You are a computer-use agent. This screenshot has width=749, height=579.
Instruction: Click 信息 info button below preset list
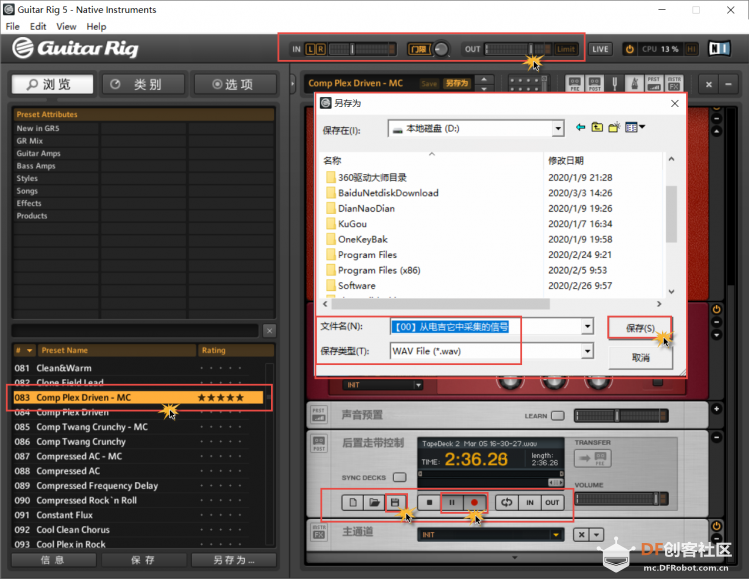[53, 560]
